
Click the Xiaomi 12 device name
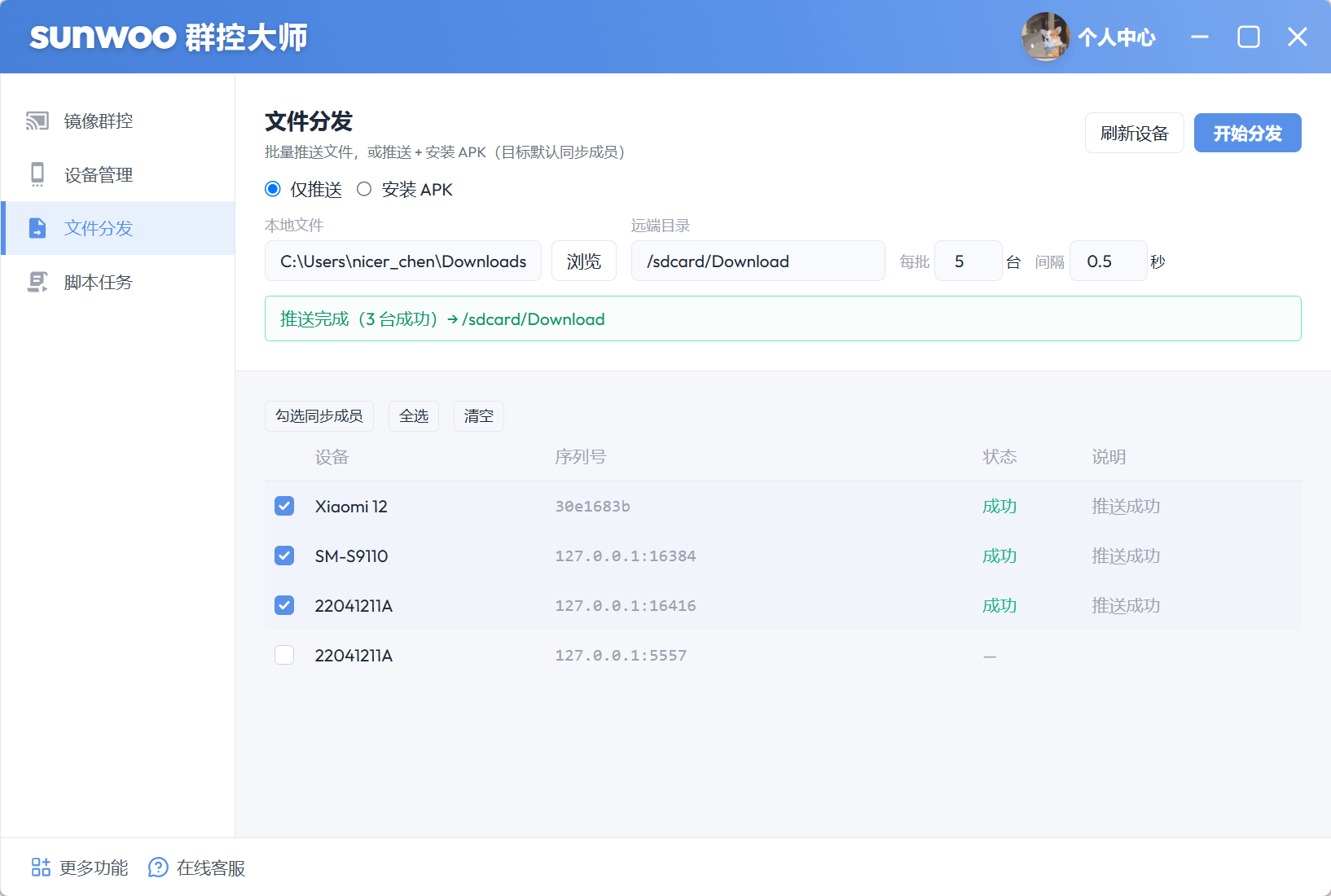[351, 506]
